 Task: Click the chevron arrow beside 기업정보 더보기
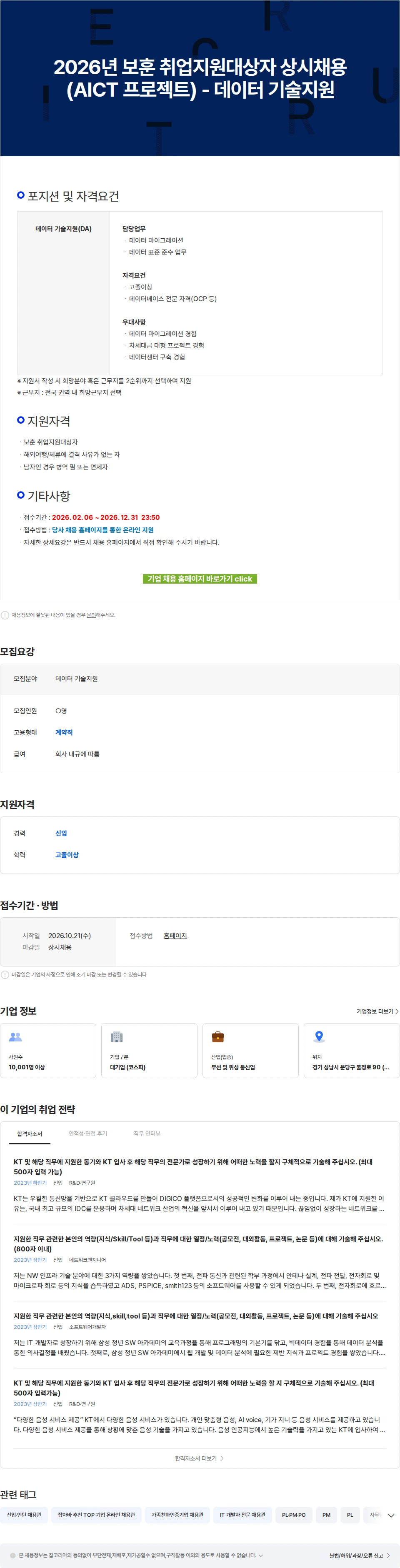point(397,1011)
